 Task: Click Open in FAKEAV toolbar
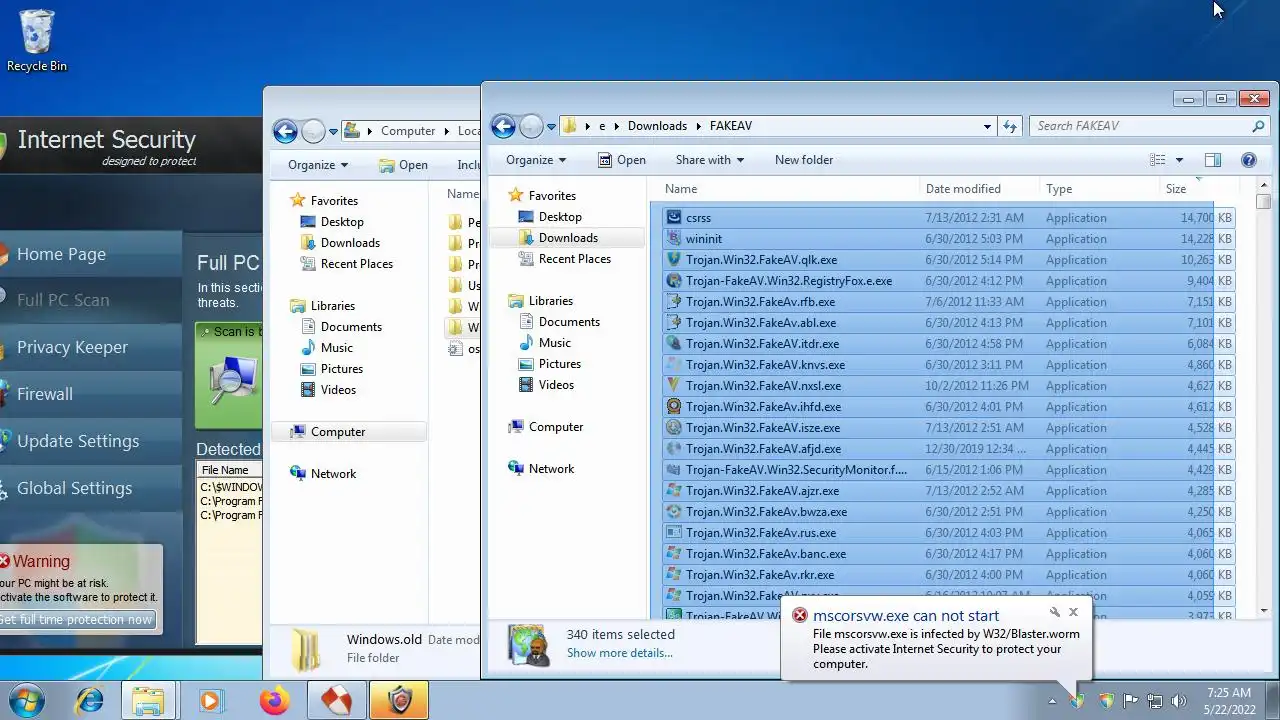621,160
